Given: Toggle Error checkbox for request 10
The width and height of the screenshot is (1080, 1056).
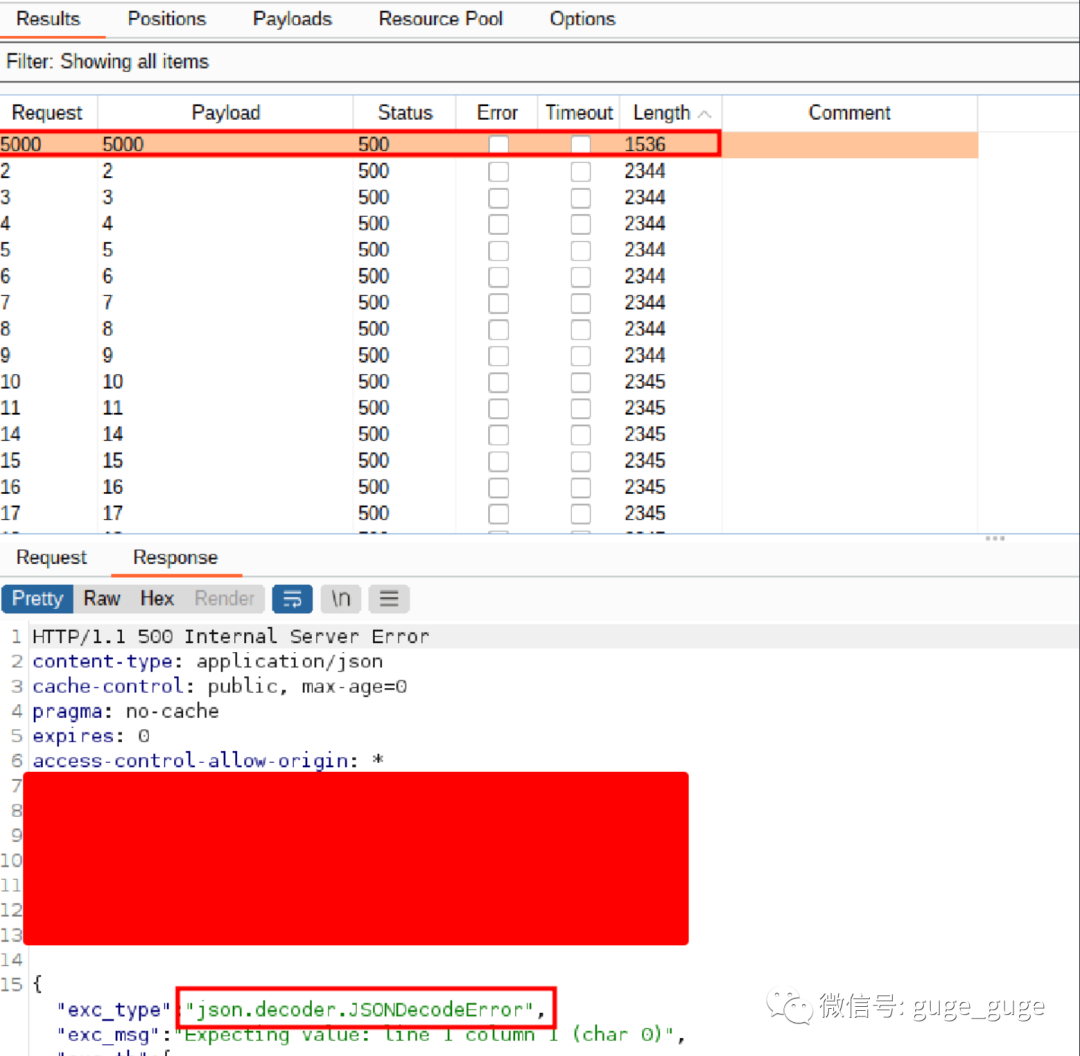Looking at the screenshot, I should click(499, 382).
